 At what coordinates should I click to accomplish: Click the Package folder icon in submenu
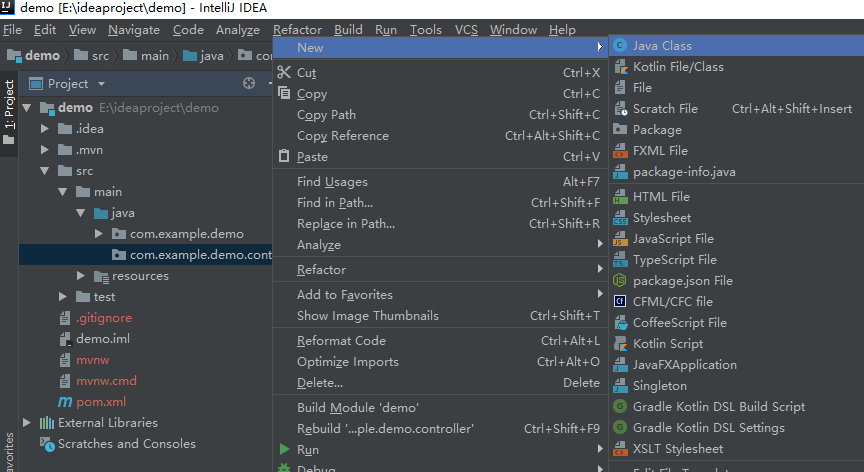tap(620, 129)
